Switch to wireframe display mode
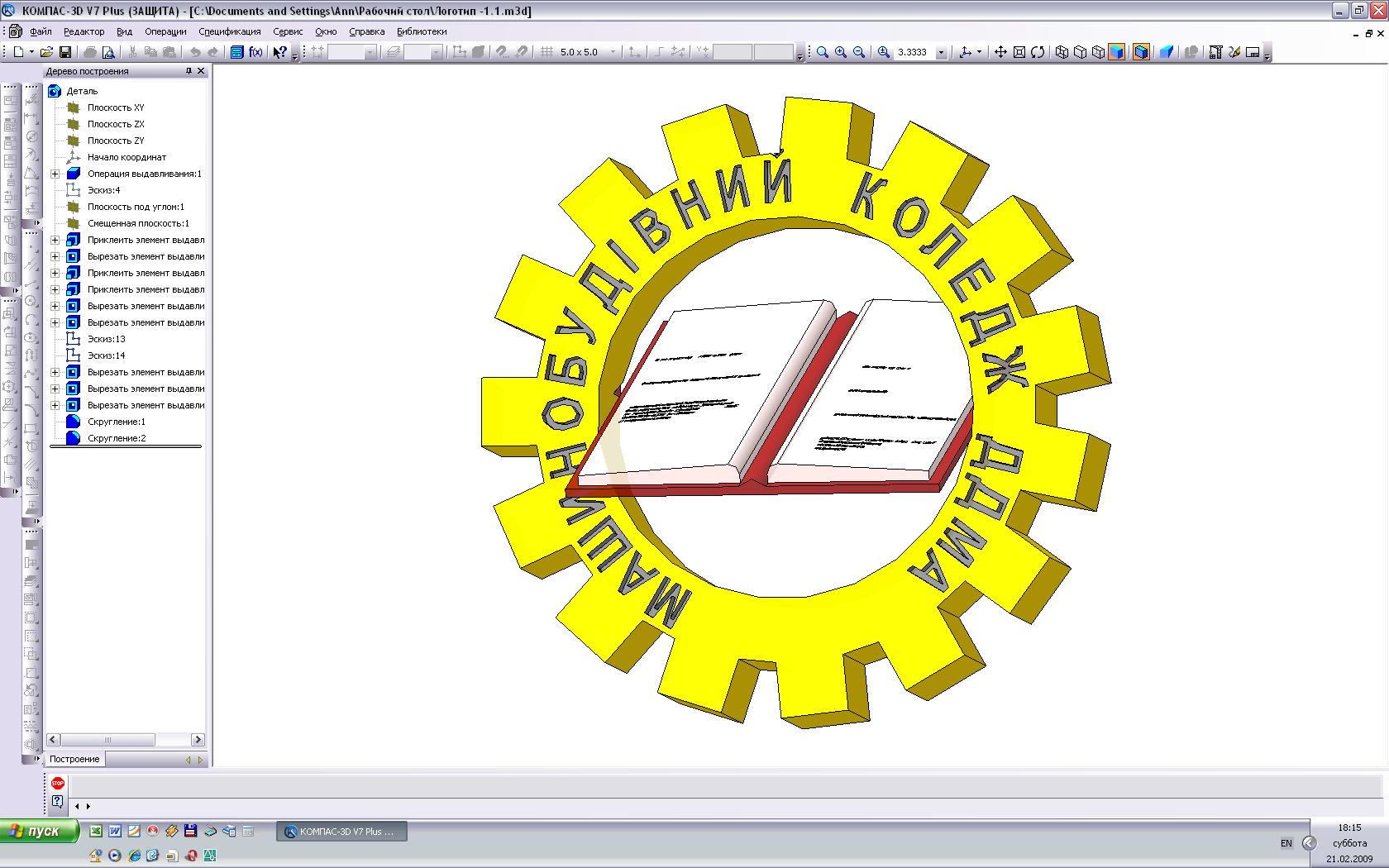This screenshot has width=1389, height=868. click(1062, 52)
